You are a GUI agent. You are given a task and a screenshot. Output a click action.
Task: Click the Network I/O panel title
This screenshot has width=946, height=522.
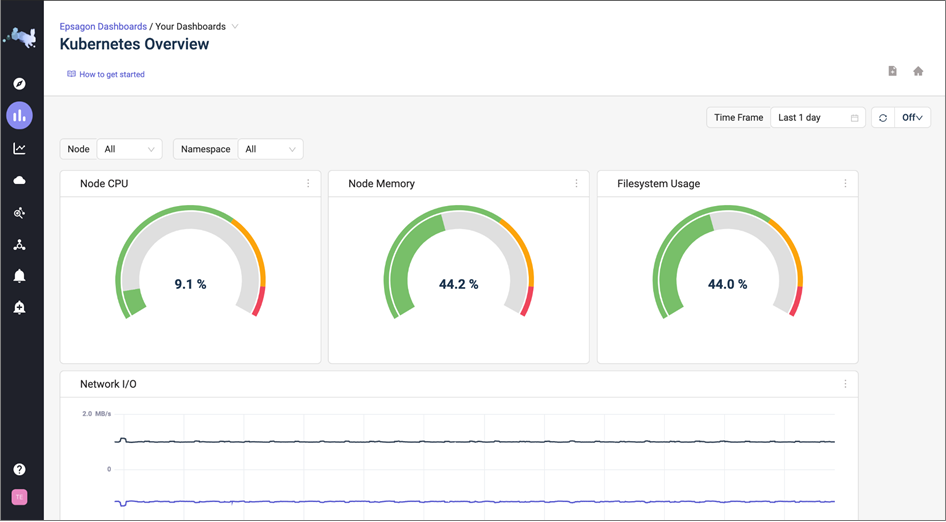tap(108, 384)
